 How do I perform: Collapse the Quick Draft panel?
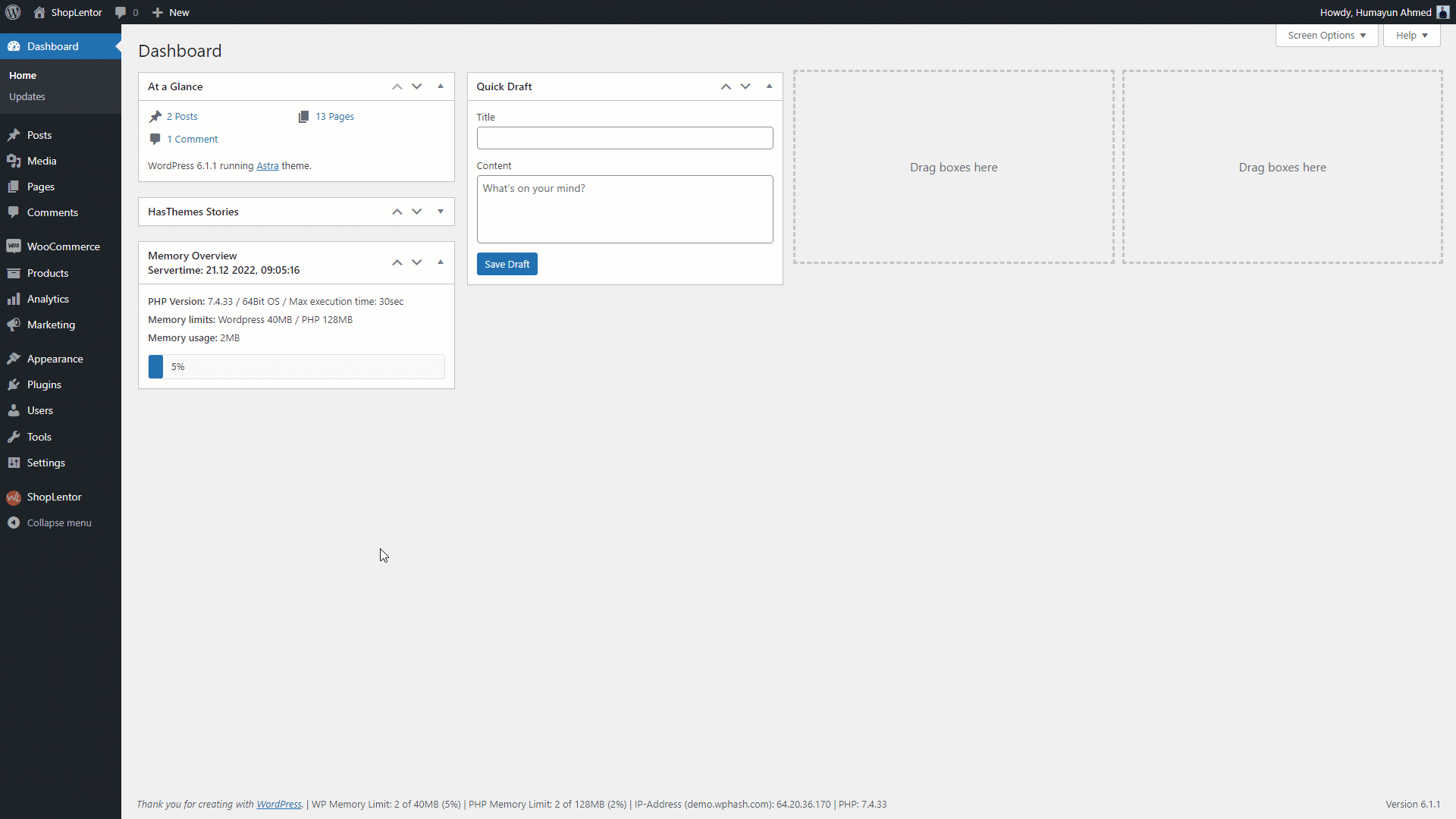point(769,86)
